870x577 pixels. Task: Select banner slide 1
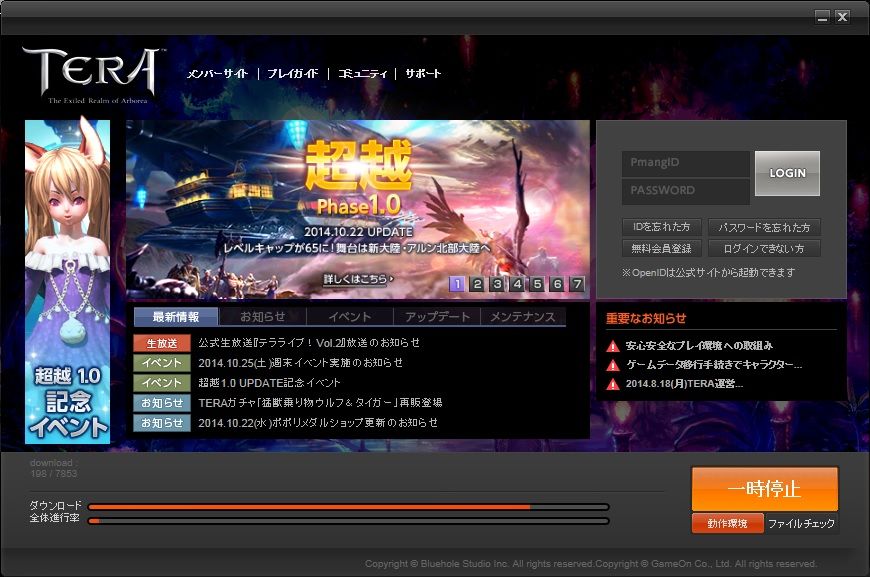coord(457,284)
